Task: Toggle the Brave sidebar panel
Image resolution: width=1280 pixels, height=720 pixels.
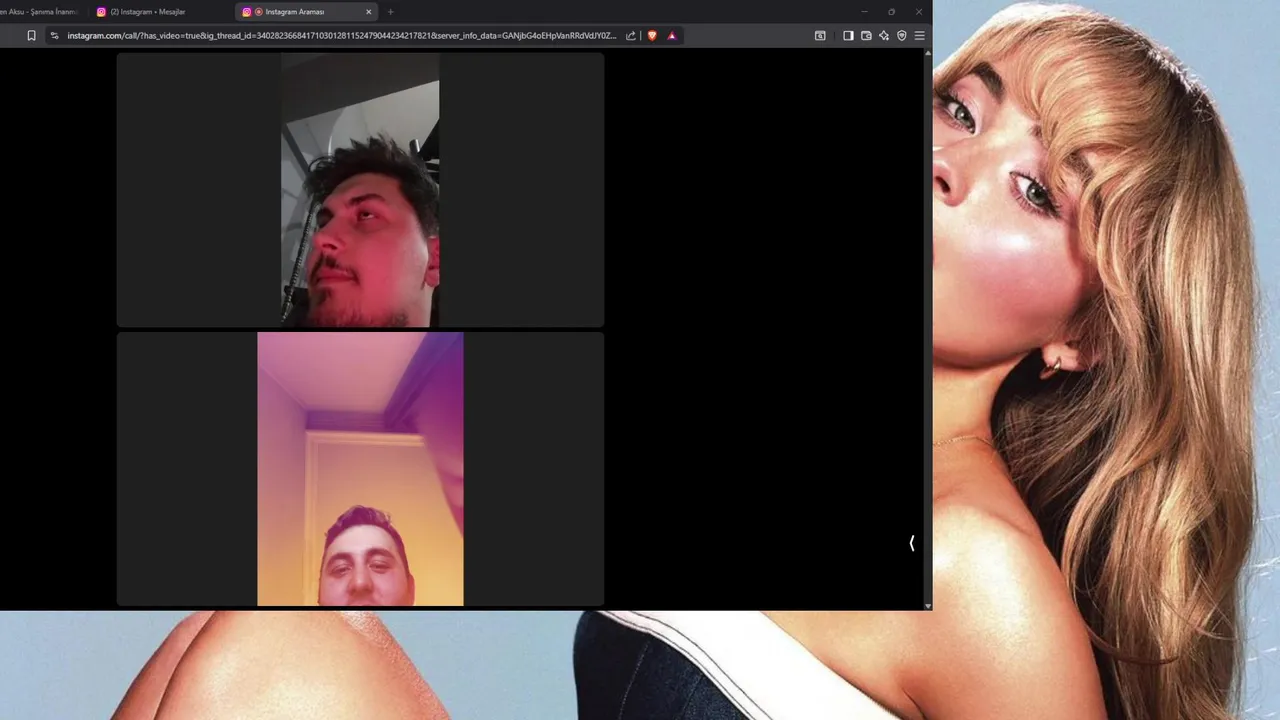Action: pyautogui.click(x=848, y=35)
